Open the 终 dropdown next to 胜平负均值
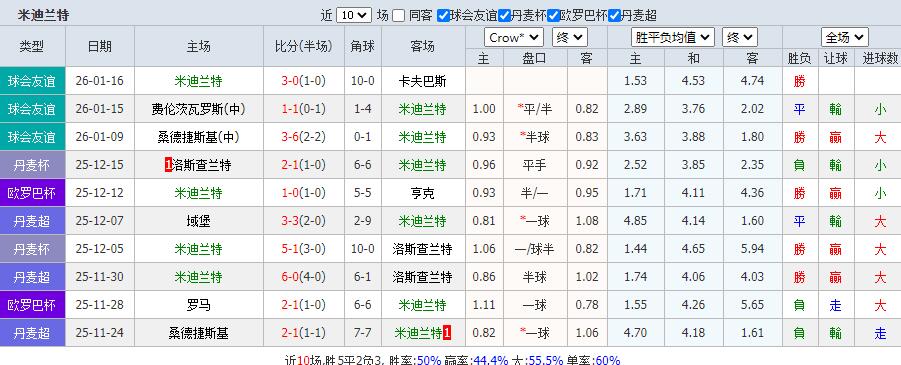Viewport: 901px width, 365px height. pyautogui.click(x=740, y=38)
